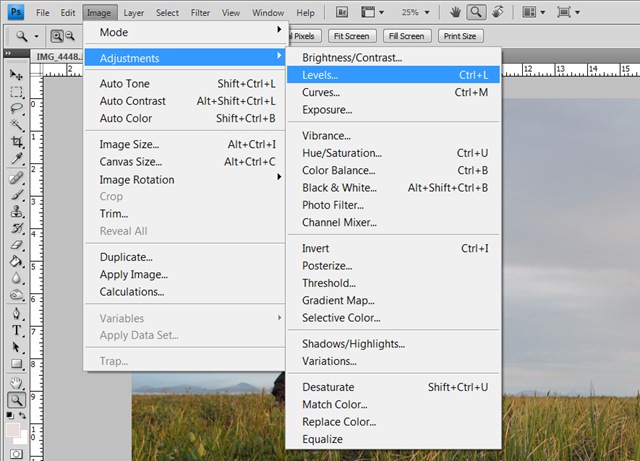
Task: Select the Brush tool
Action: [x=16, y=195]
